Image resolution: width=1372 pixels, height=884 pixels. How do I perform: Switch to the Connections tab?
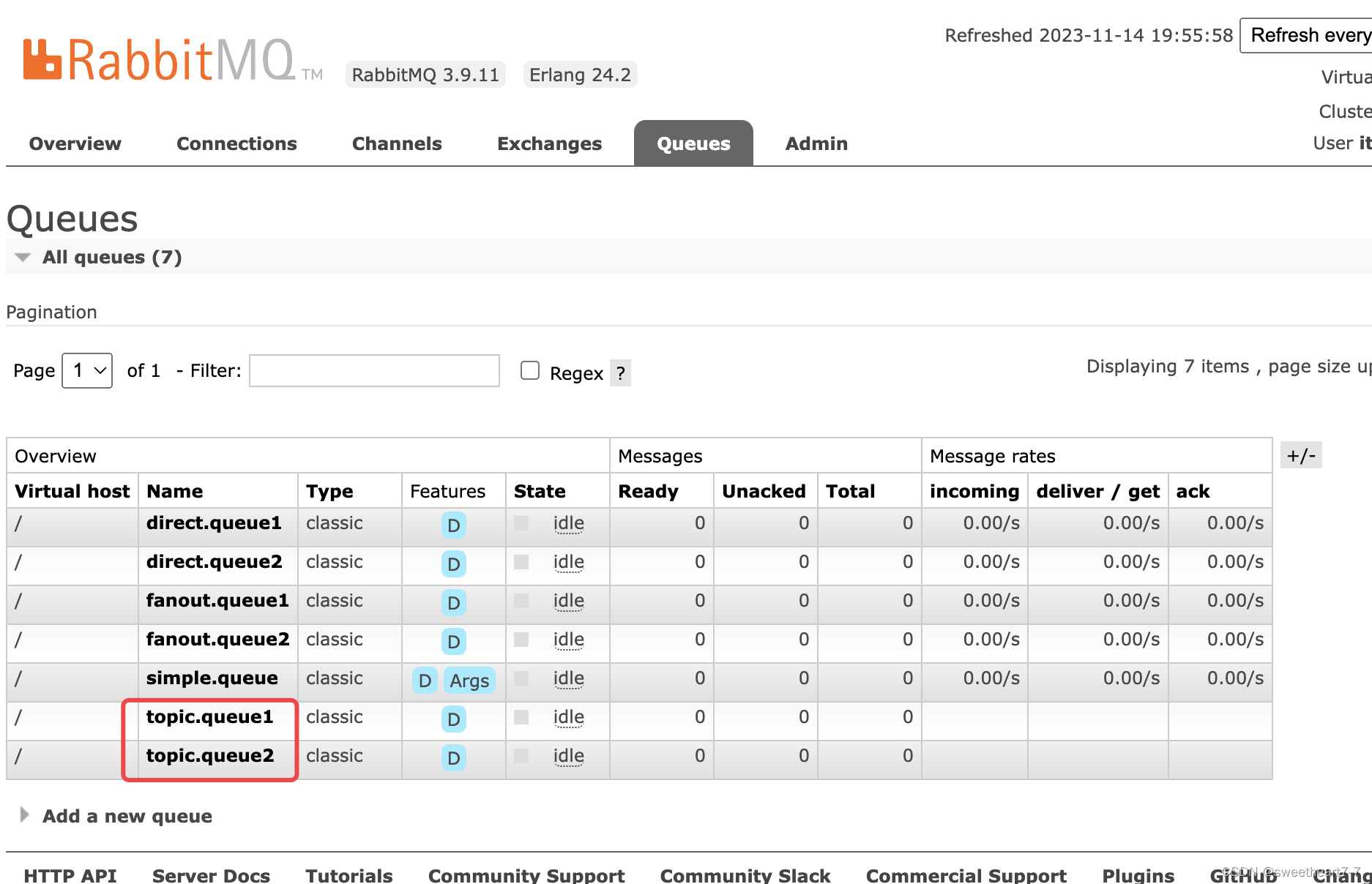236,143
